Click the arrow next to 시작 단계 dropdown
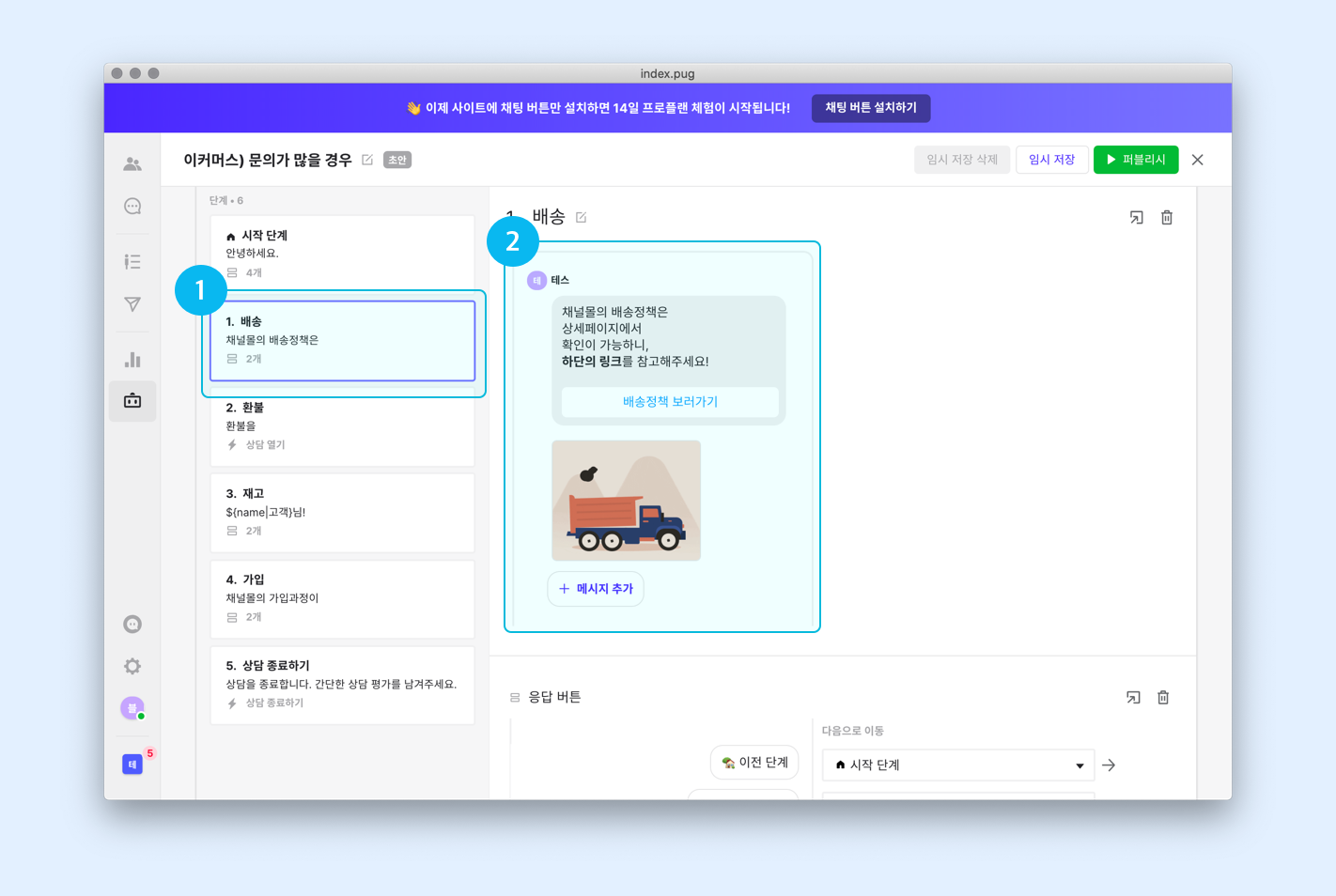The image size is (1336, 896). click(x=1109, y=765)
